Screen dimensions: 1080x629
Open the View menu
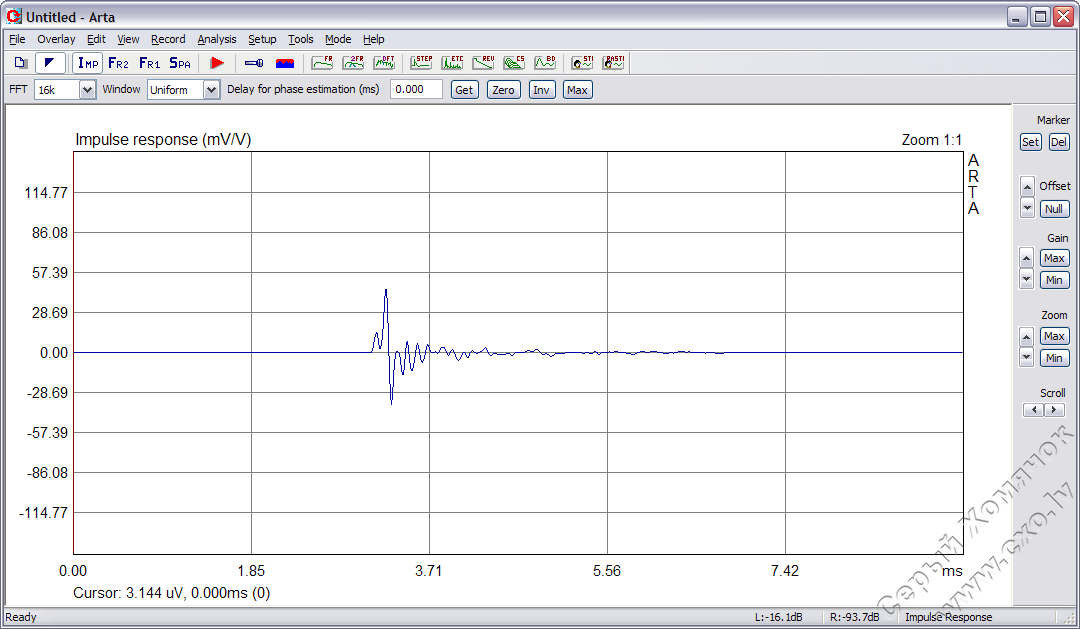point(128,39)
